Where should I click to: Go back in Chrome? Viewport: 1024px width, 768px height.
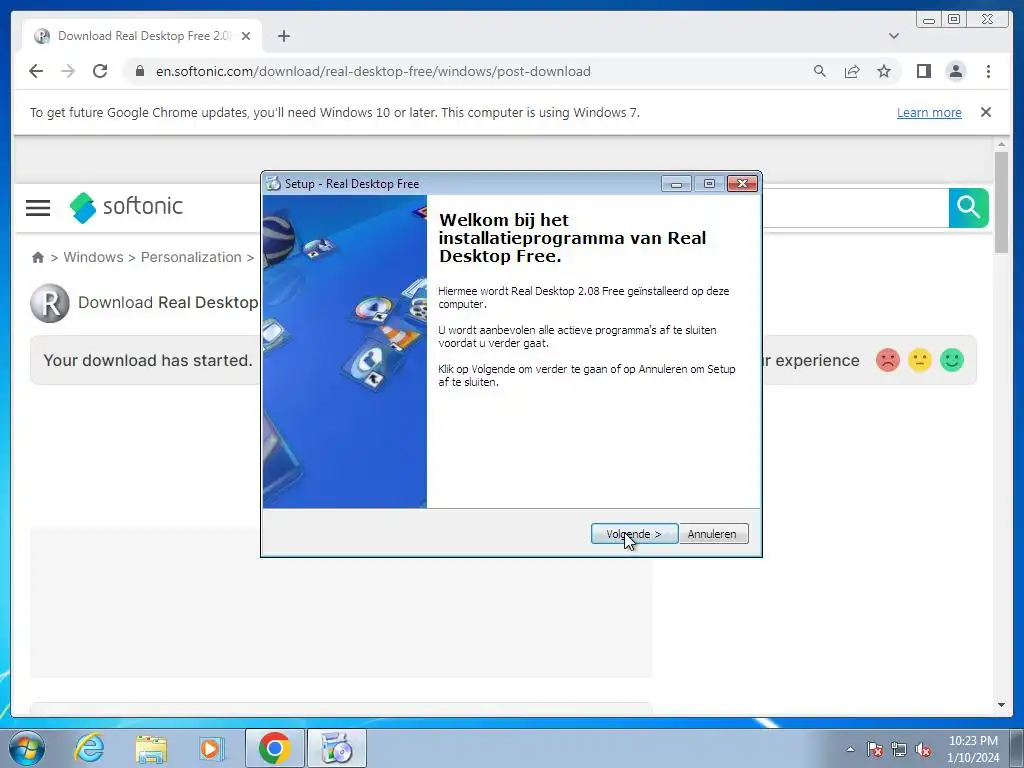click(36, 71)
